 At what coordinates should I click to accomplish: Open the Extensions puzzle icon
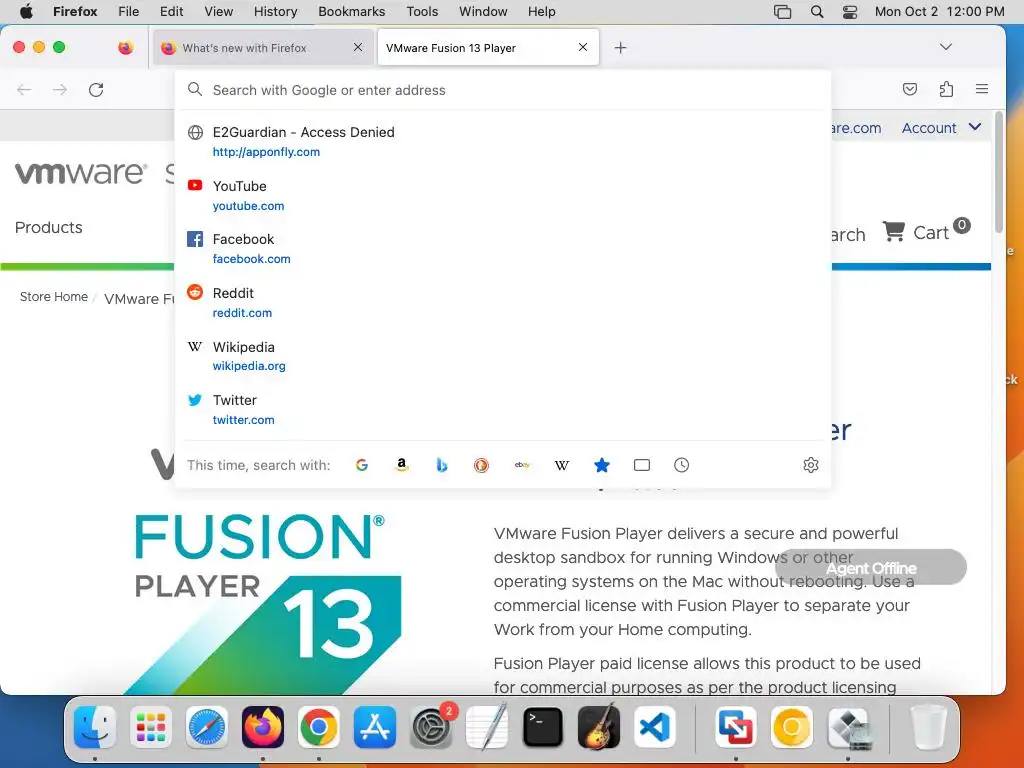click(x=946, y=89)
